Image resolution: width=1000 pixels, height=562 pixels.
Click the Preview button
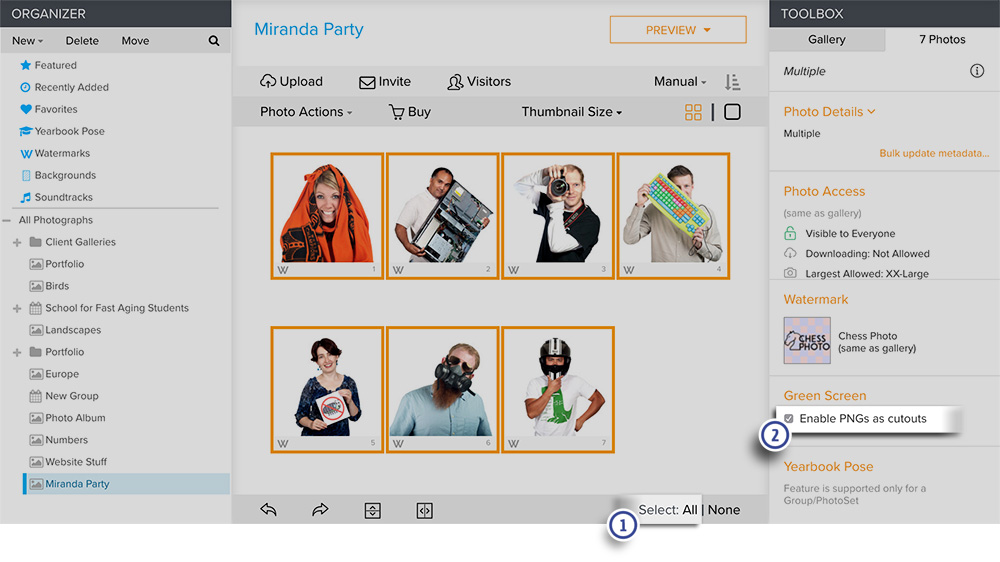(678, 30)
